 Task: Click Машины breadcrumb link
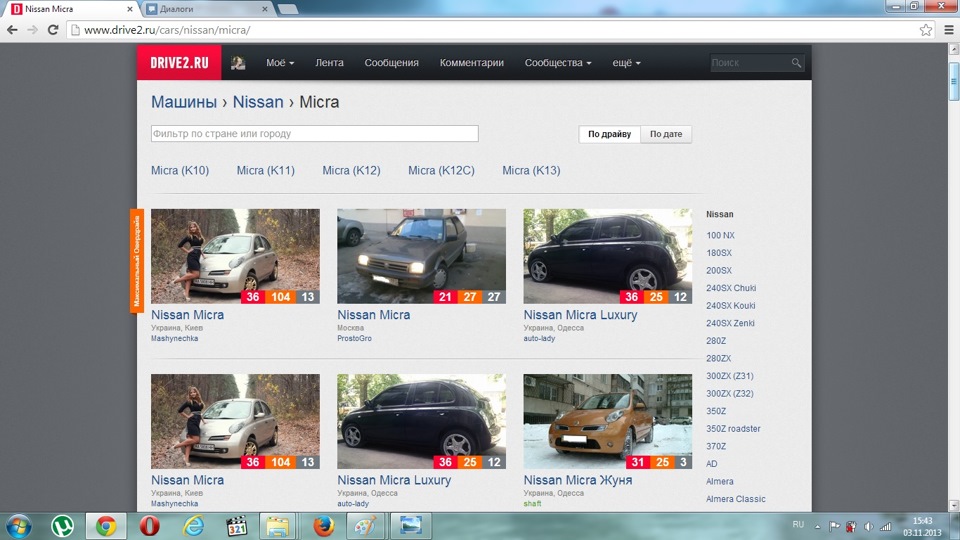184,102
